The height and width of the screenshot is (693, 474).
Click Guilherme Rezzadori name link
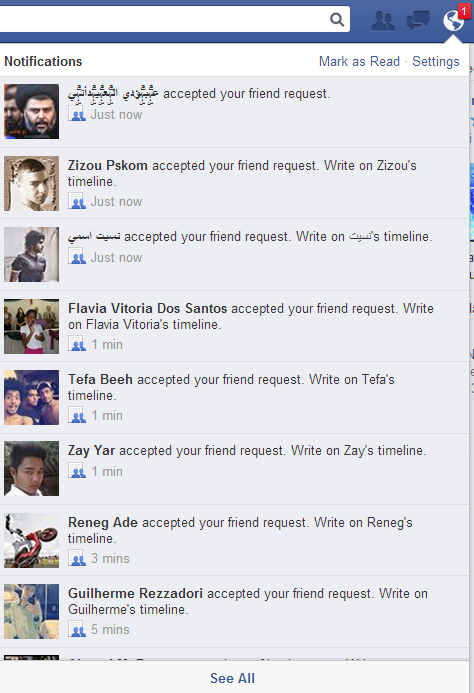tap(135, 593)
